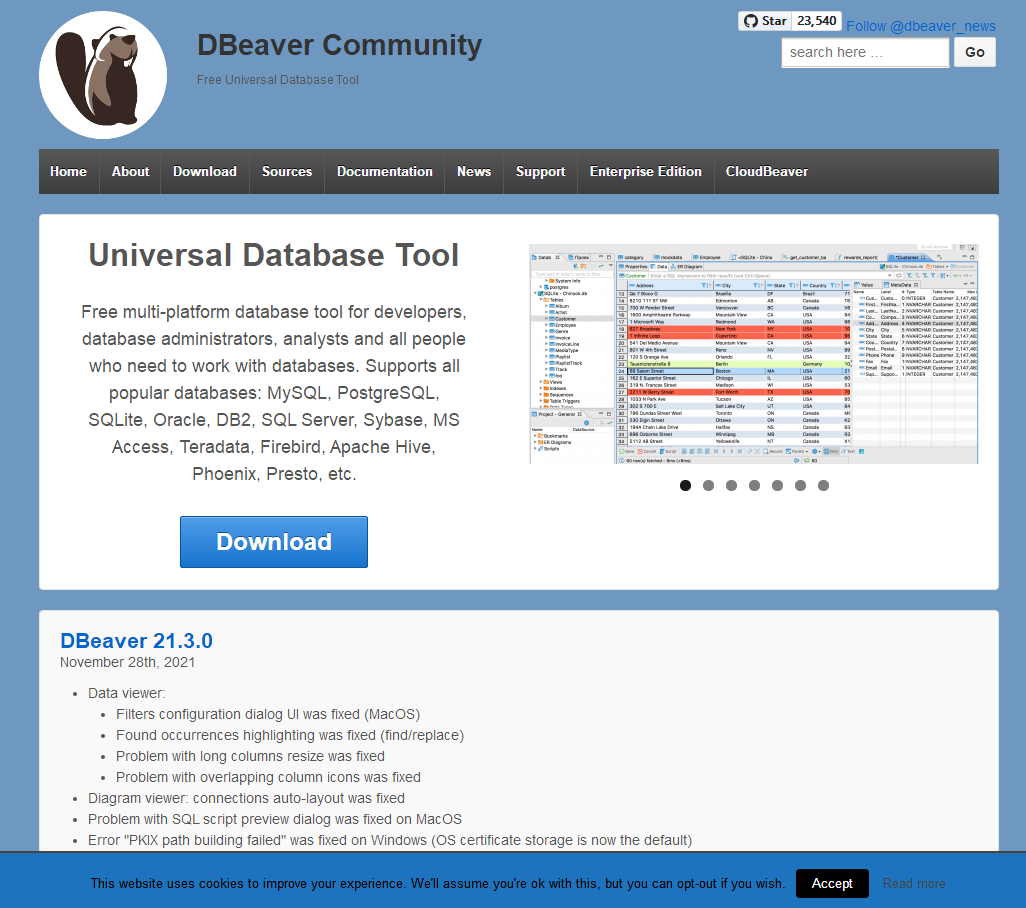Click the DBeaver beaver logo
The width and height of the screenshot is (1026, 908).
[x=103, y=75]
